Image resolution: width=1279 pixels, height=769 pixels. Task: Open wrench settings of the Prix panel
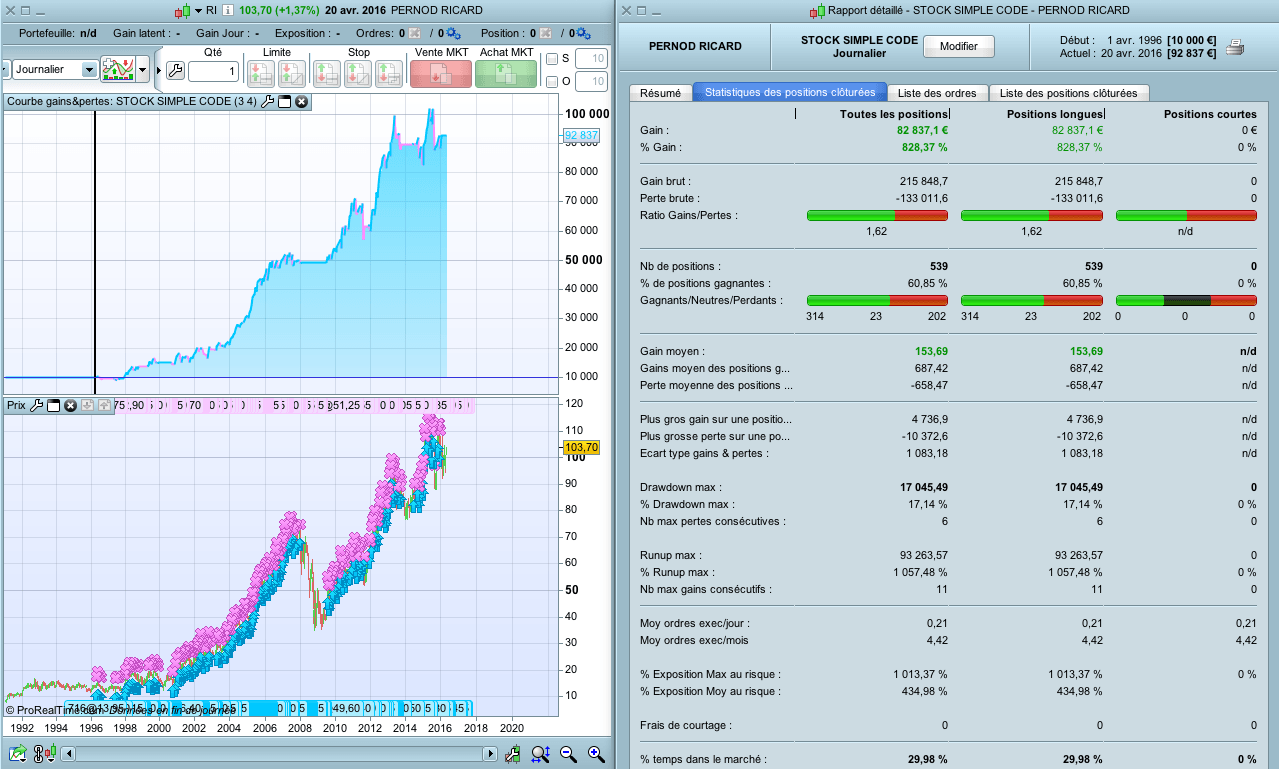point(38,405)
